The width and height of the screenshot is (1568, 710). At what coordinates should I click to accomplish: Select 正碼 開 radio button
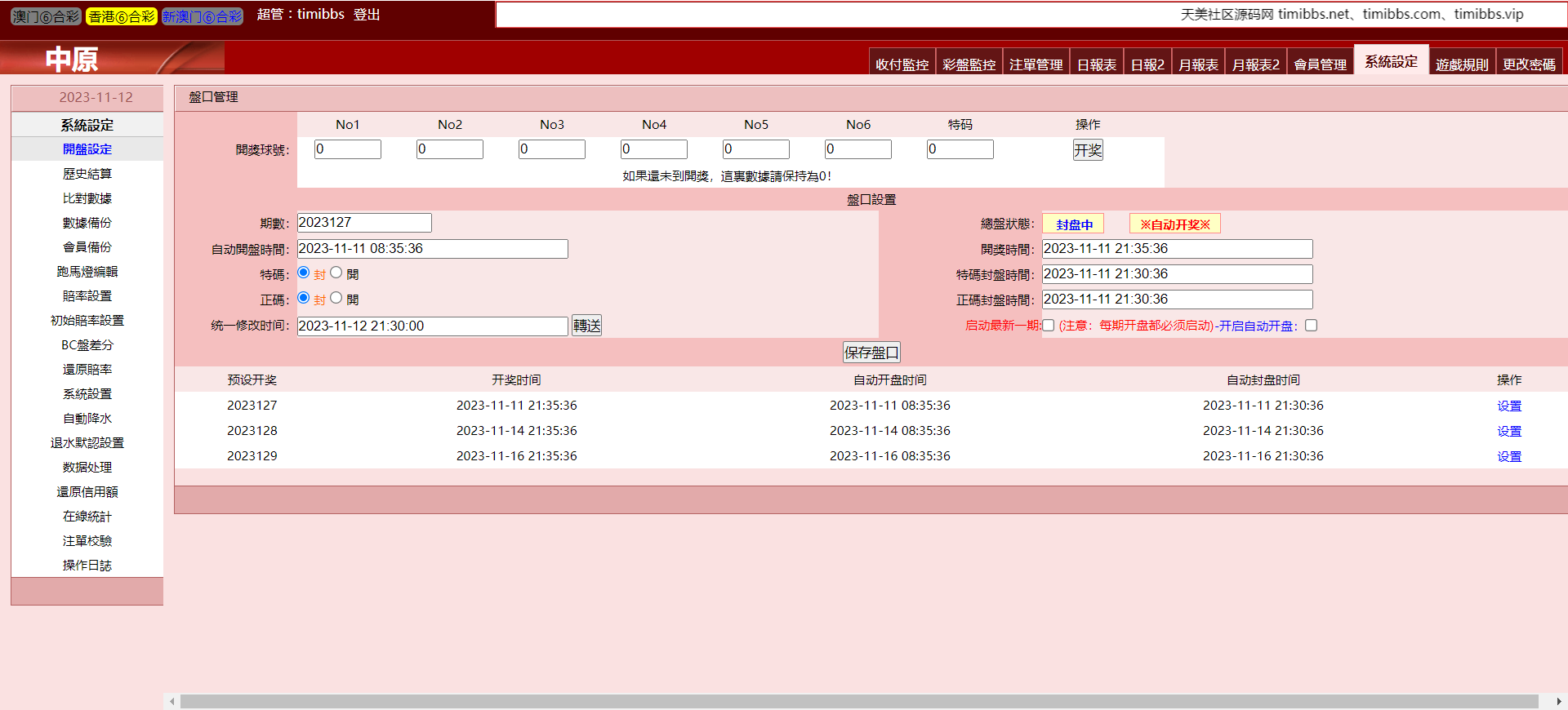point(336,298)
